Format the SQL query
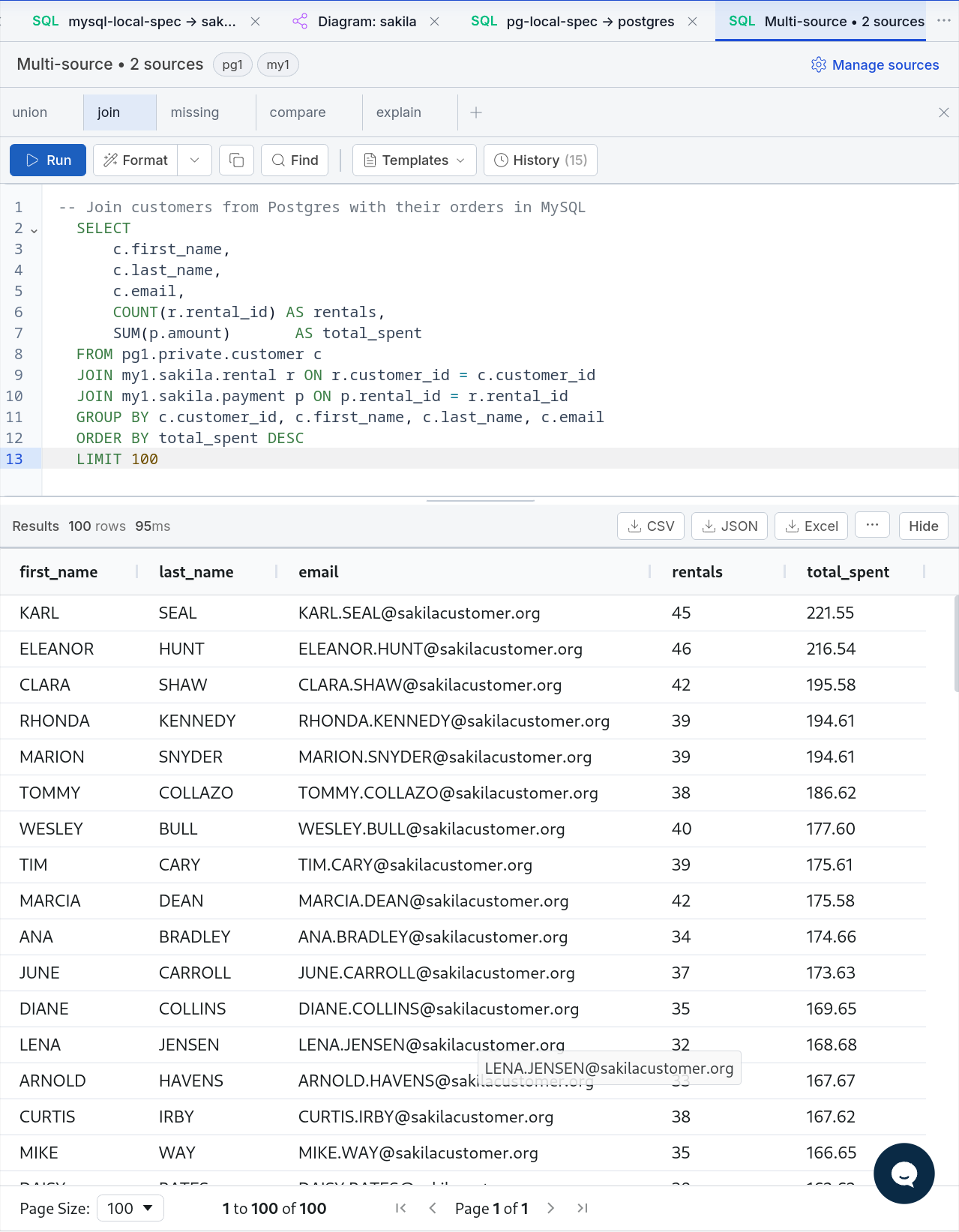The image size is (959, 1232). click(136, 160)
